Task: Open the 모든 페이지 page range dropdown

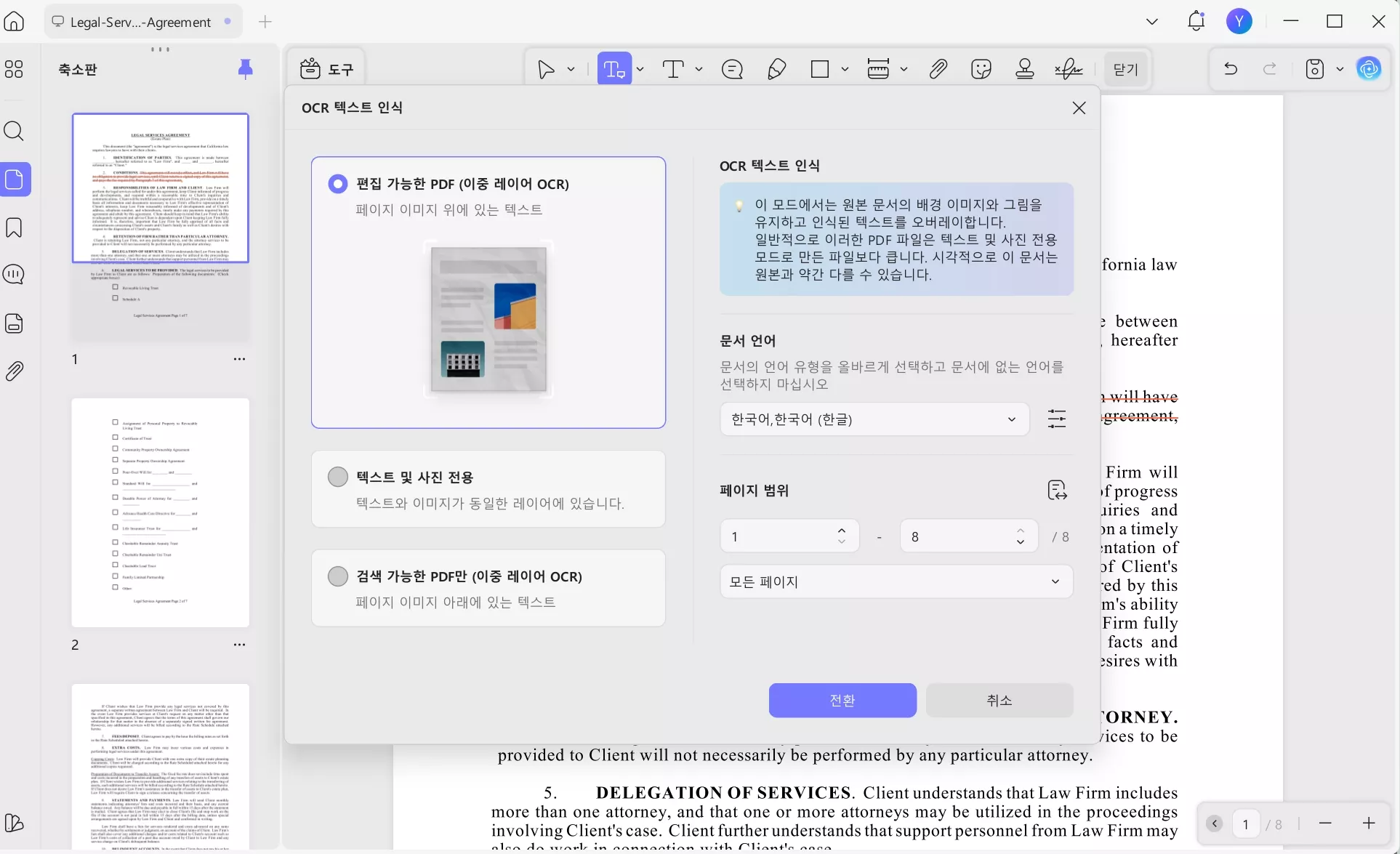Action: [x=896, y=581]
